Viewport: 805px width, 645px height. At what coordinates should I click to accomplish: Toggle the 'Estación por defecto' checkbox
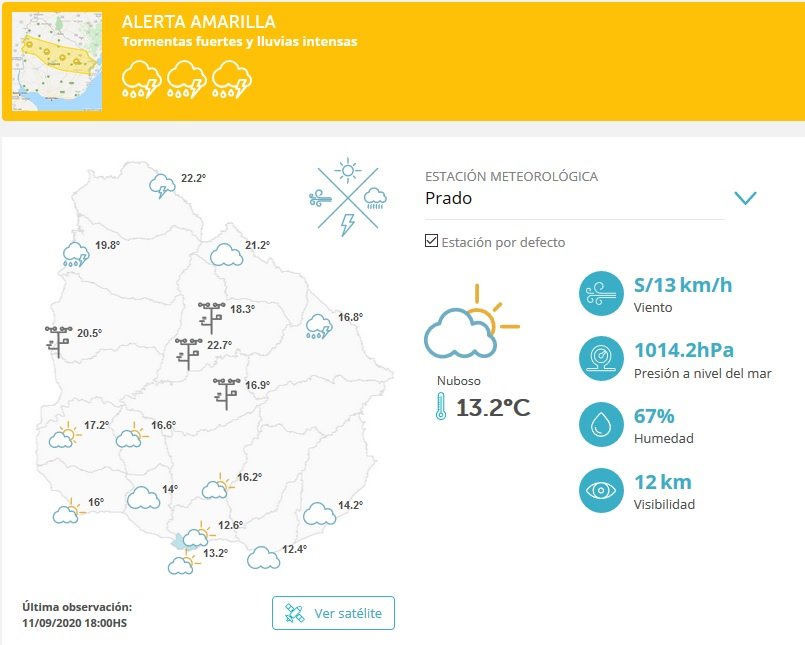(432, 242)
